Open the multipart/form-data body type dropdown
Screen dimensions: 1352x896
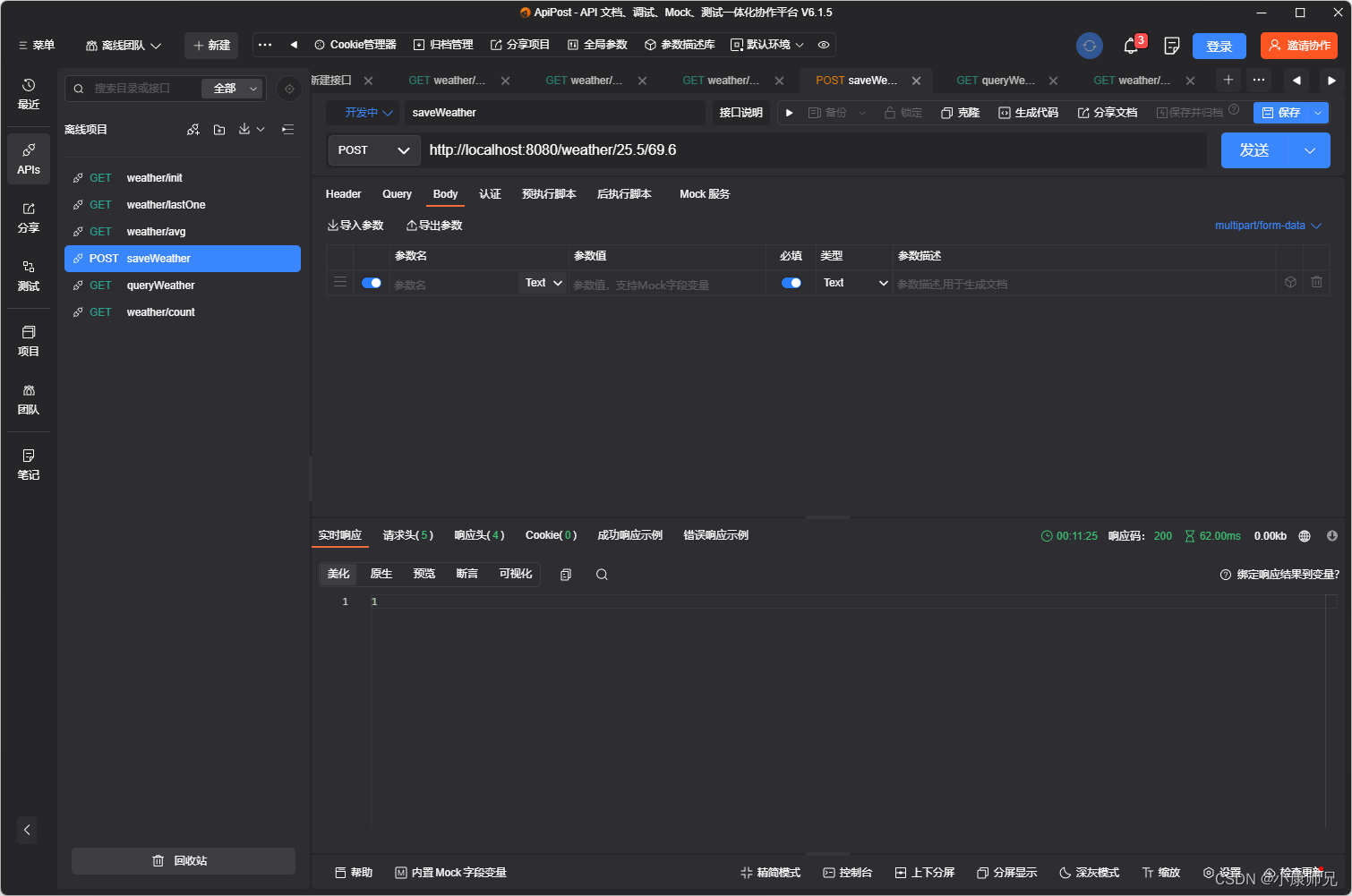coord(1268,226)
